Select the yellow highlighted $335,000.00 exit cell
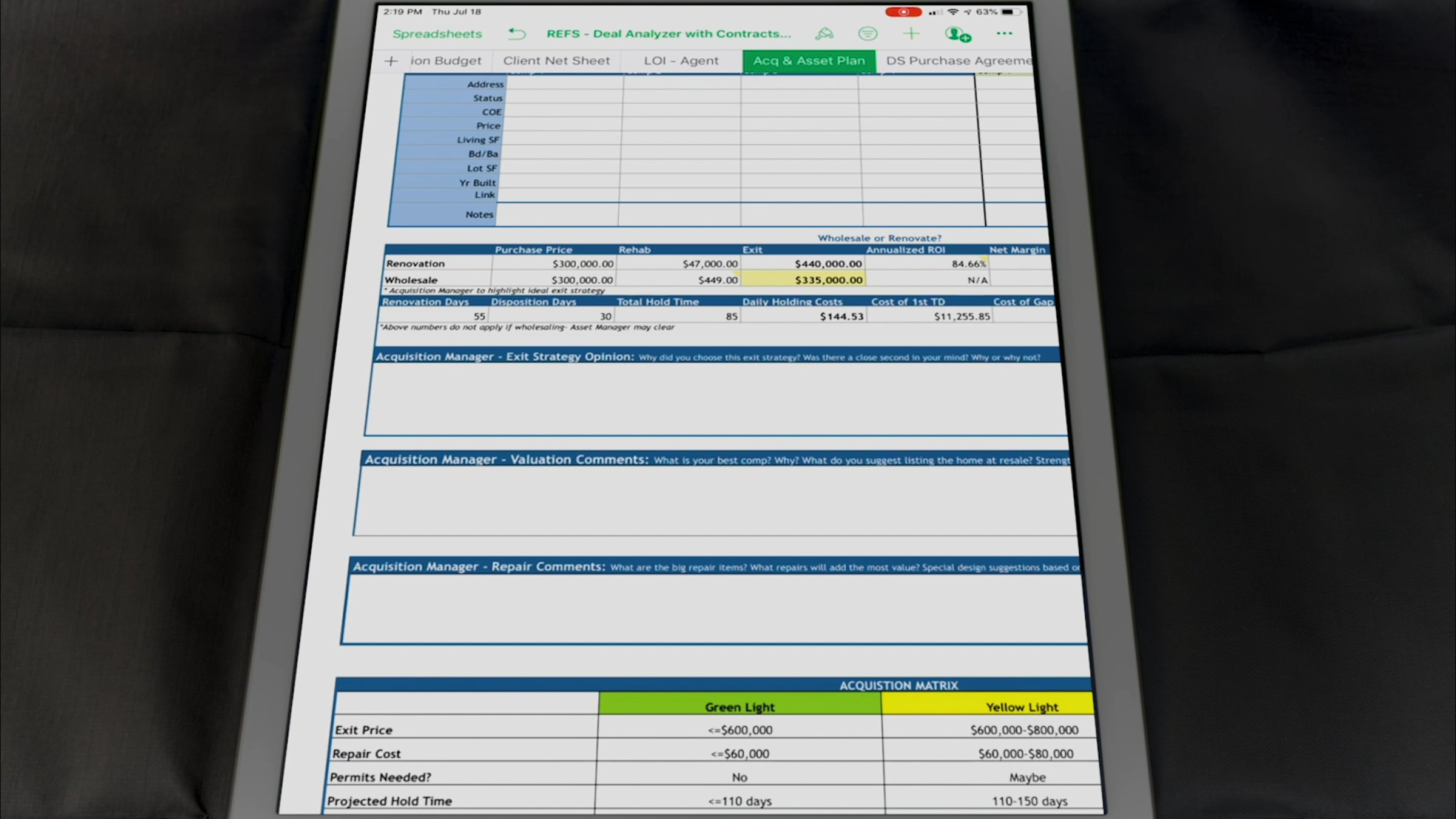The height and width of the screenshot is (819, 1456). point(803,280)
